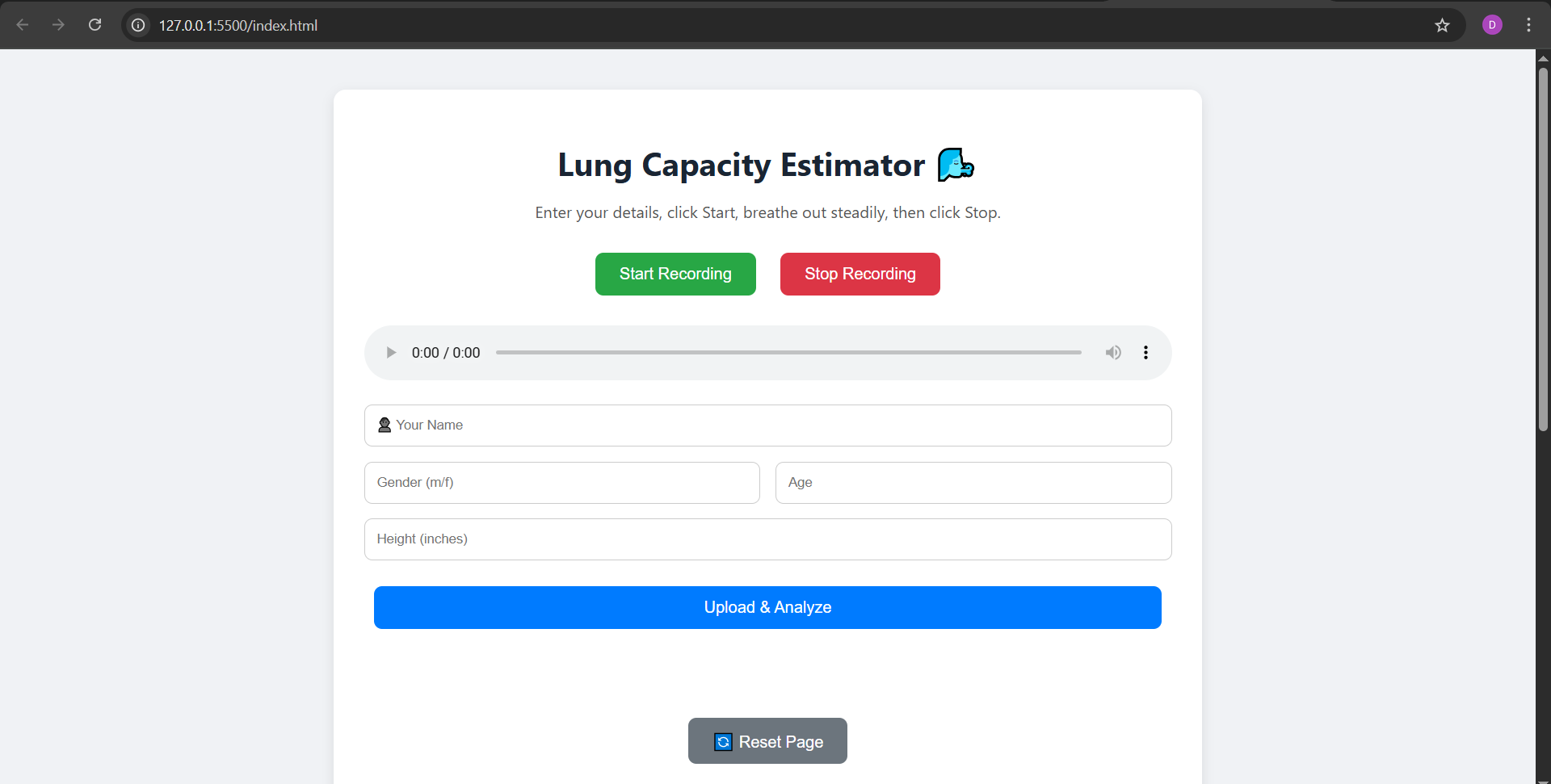Select the Height (inches) input field
The image size is (1551, 784).
pos(767,539)
